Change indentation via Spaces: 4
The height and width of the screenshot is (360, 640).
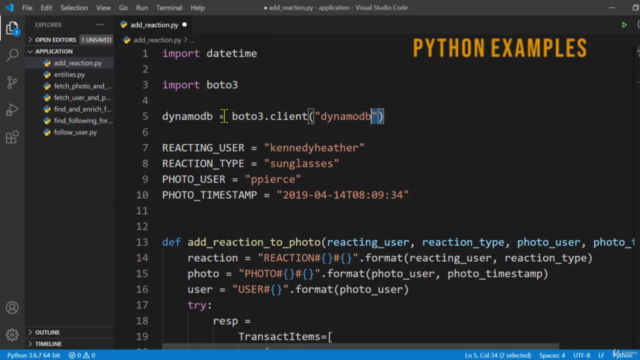pos(552,355)
